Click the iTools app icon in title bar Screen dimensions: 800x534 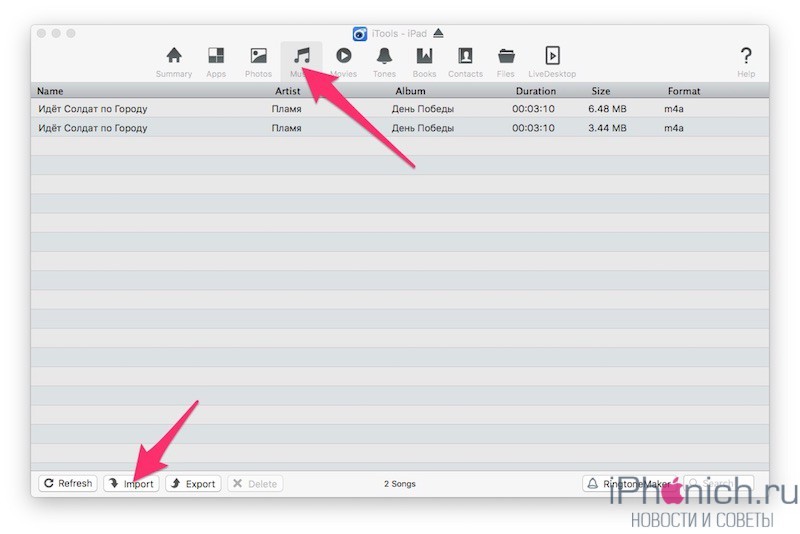coord(360,34)
